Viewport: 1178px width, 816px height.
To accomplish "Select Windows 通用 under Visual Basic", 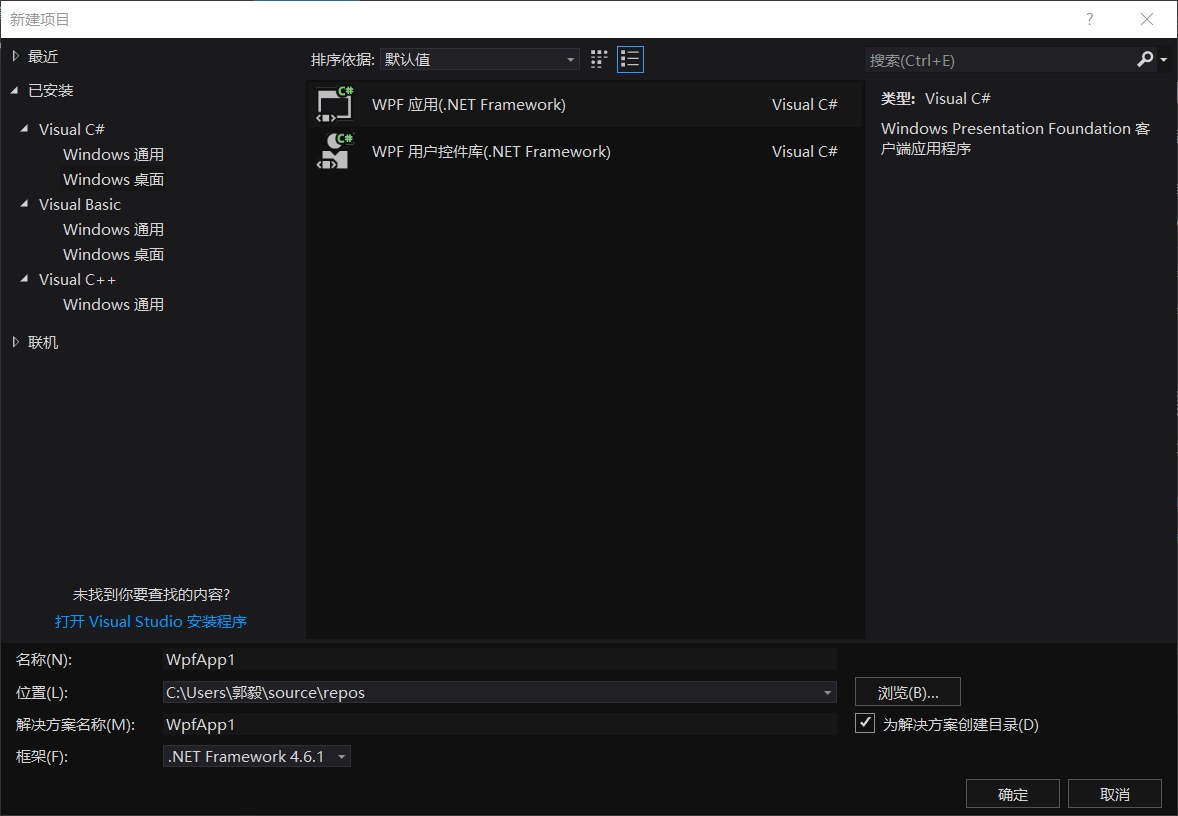I will coord(113,229).
